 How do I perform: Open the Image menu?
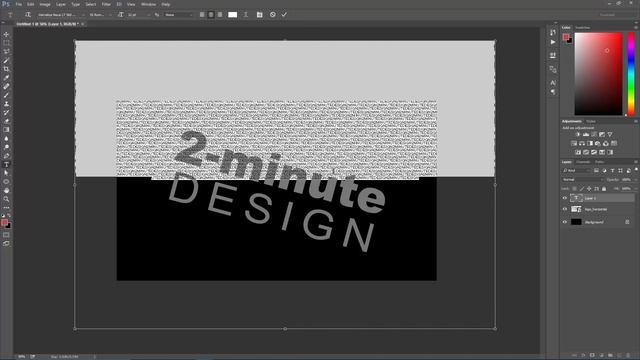pyautogui.click(x=45, y=4)
